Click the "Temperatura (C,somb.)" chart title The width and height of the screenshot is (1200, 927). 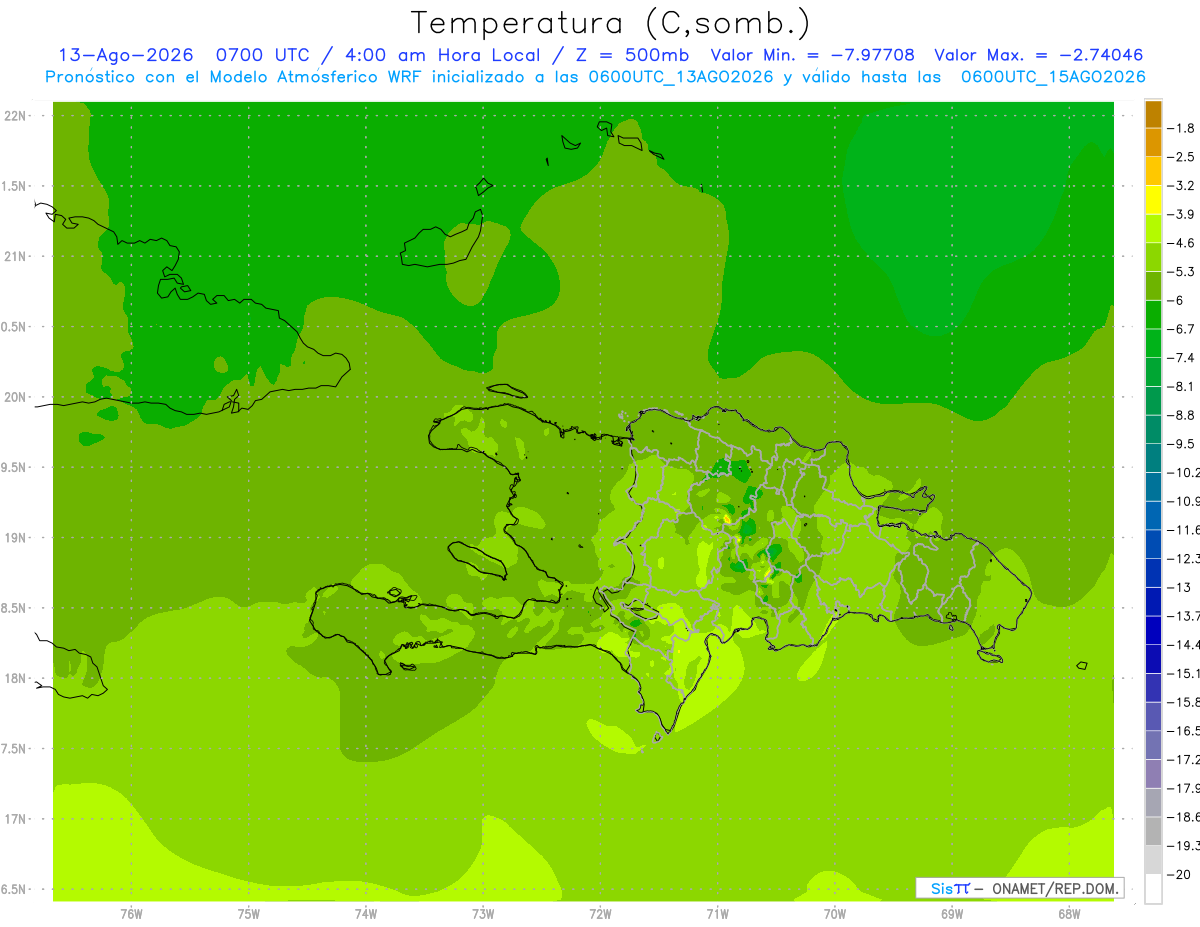pyautogui.click(x=611, y=23)
